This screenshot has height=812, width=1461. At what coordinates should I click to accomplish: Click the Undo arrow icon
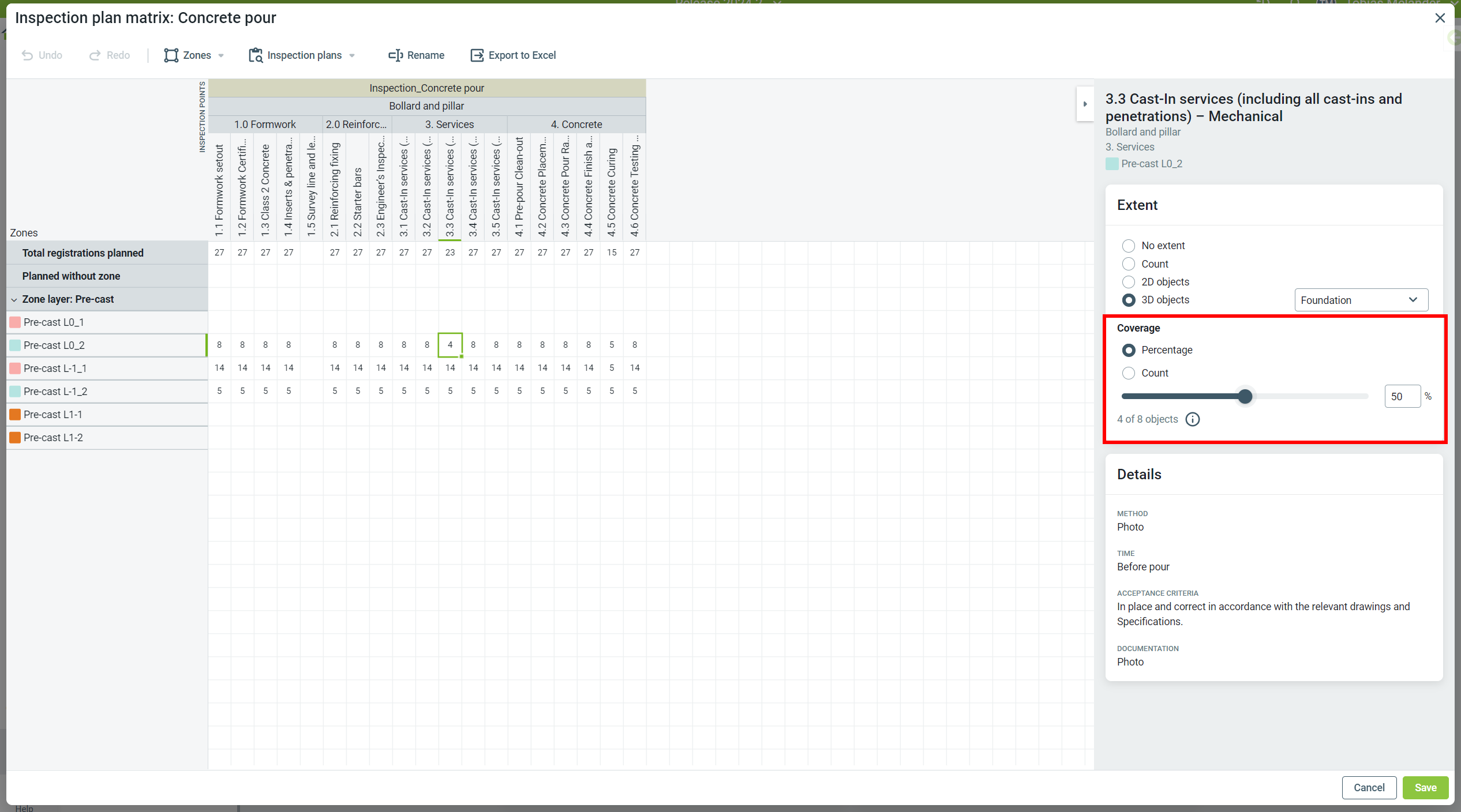(27, 55)
